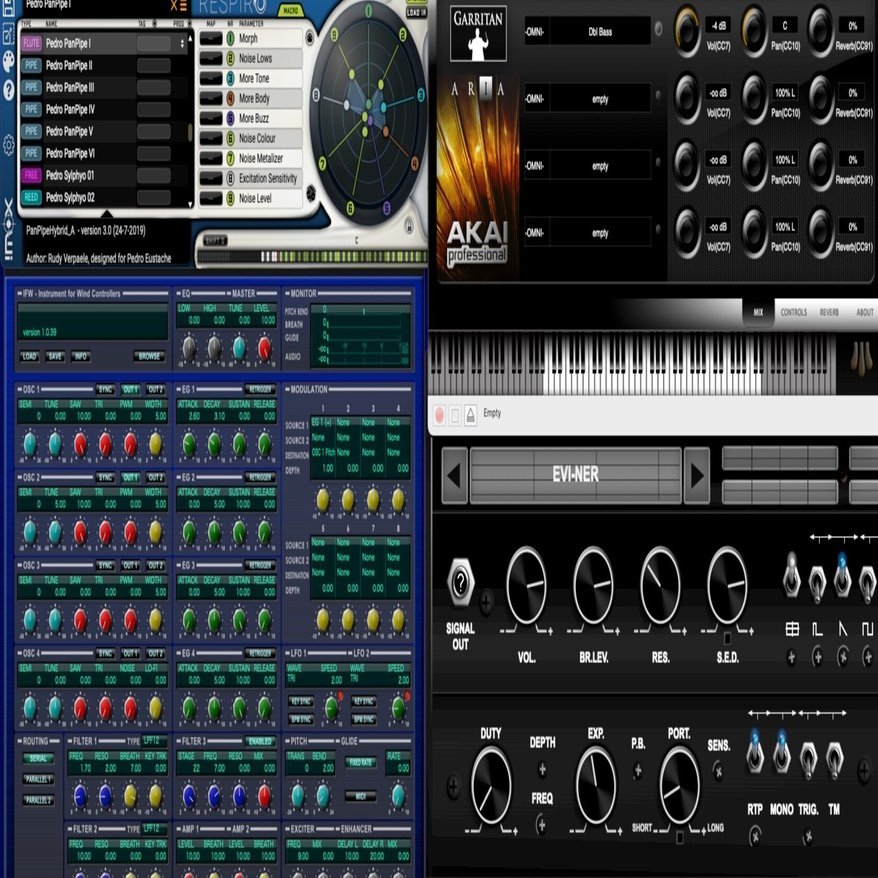The width and height of the screenshot is (878, 878).
Task: Enable SYNC on OSC 1
Action: 106,390
